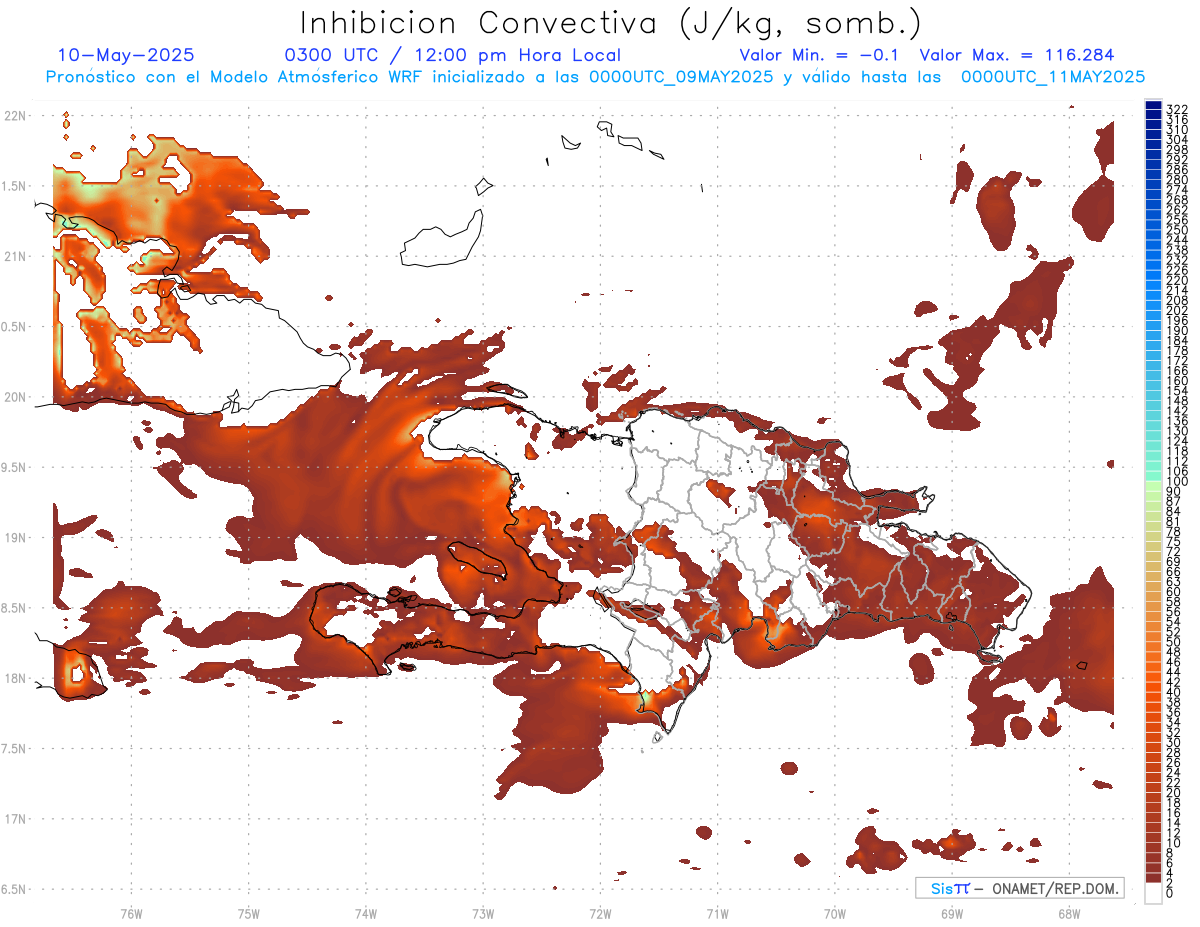Click the 72W longitude label
Screen dimensions: 1200x927
click(x=600, y=913)
